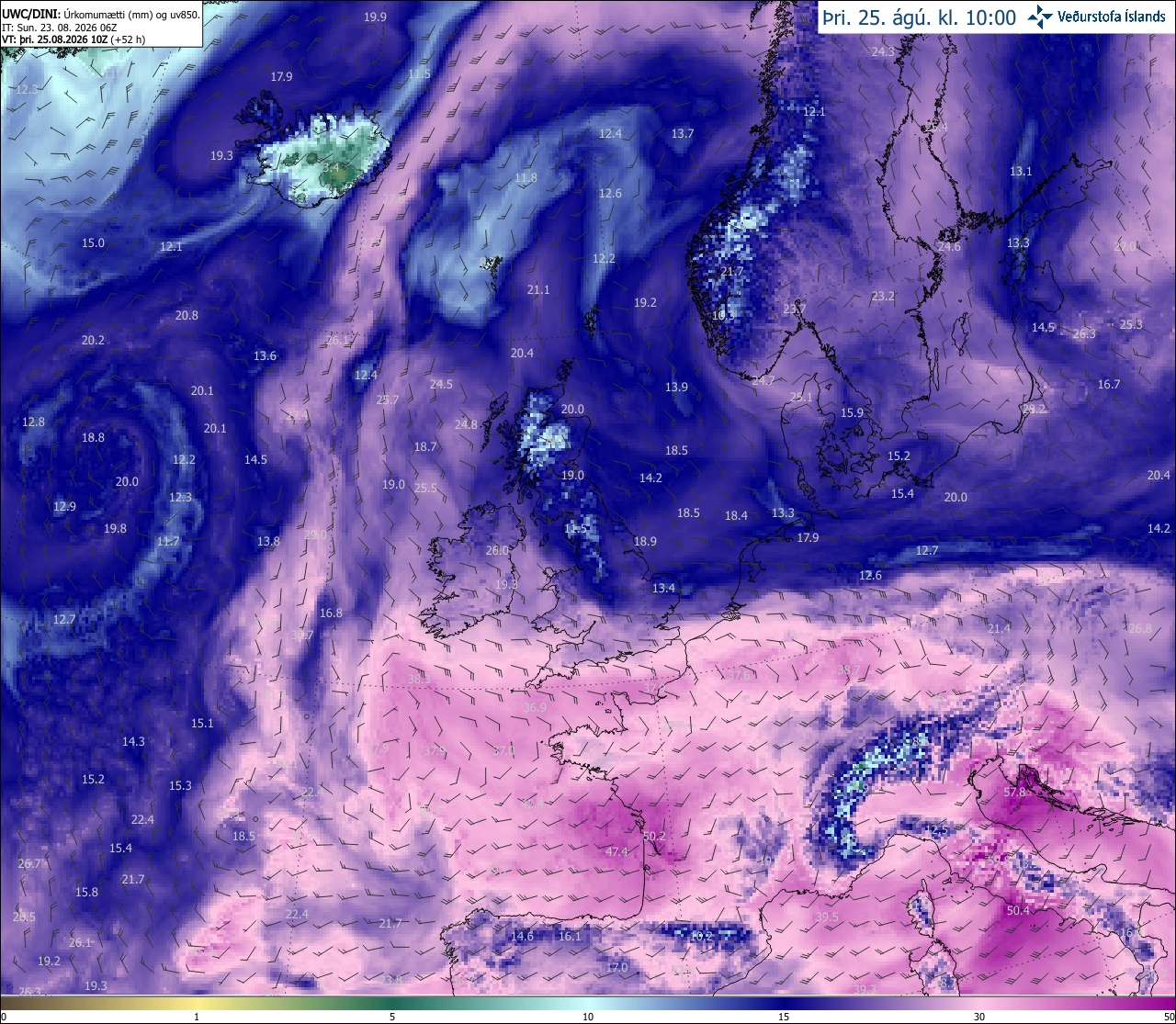Click the 21.7 value over Norway

coord(731,272)
